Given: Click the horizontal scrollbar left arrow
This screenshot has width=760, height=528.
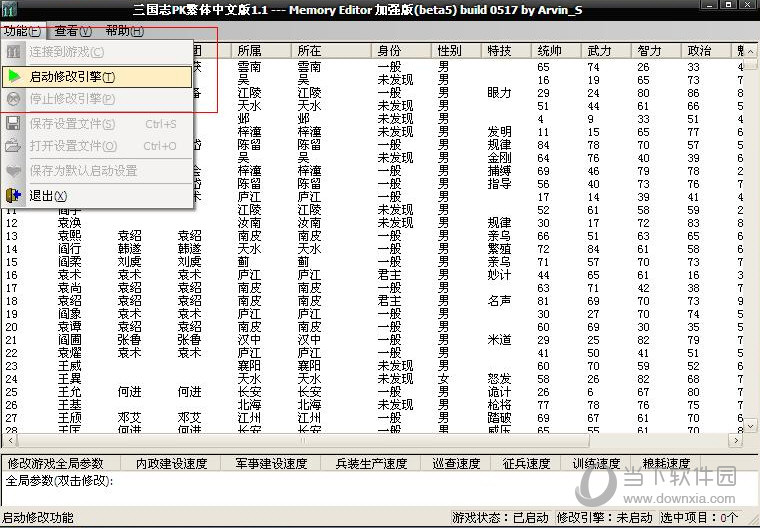Looking at the screenshot, I should click(11, 440).
